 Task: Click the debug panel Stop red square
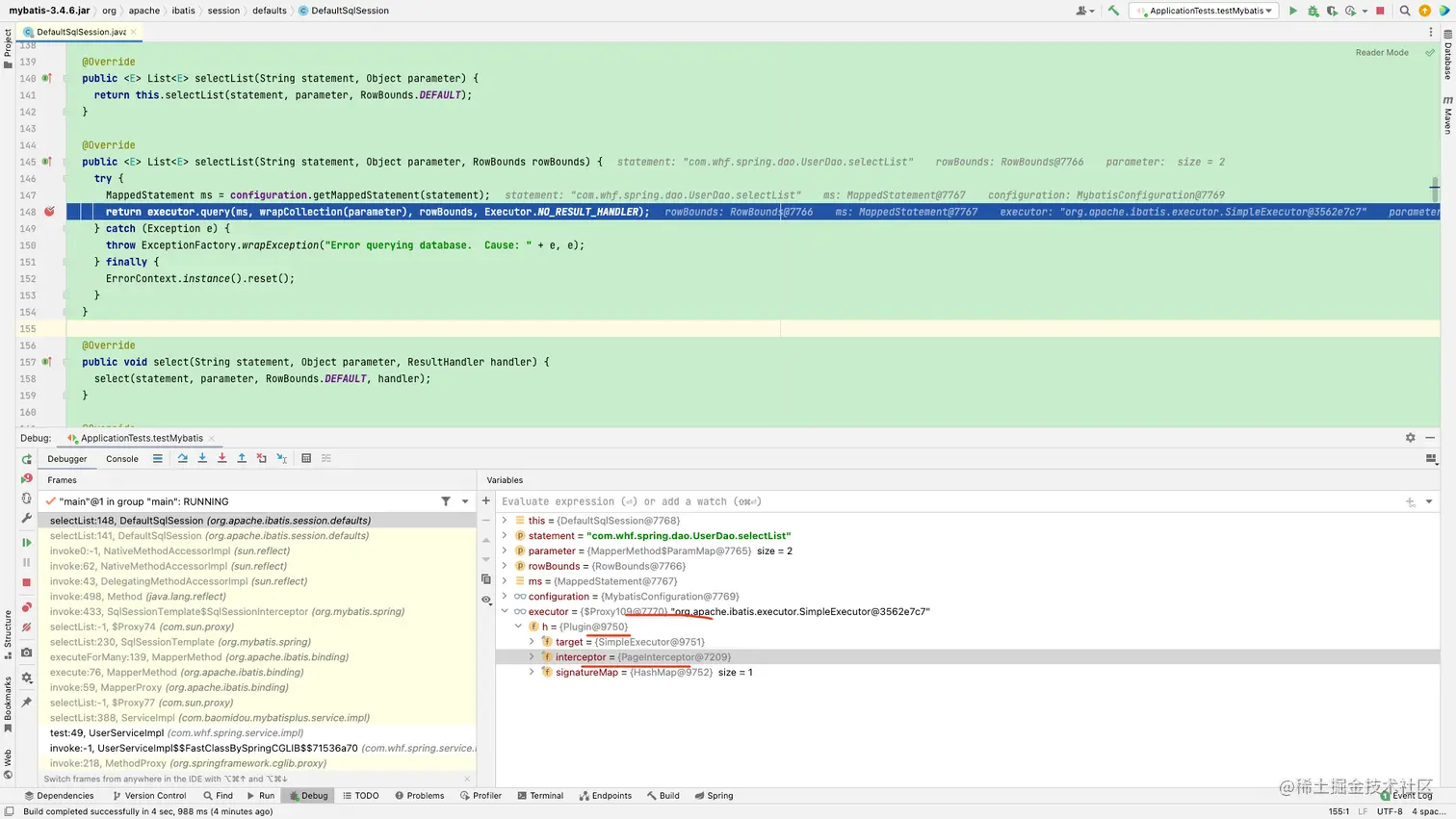point(27,582)
